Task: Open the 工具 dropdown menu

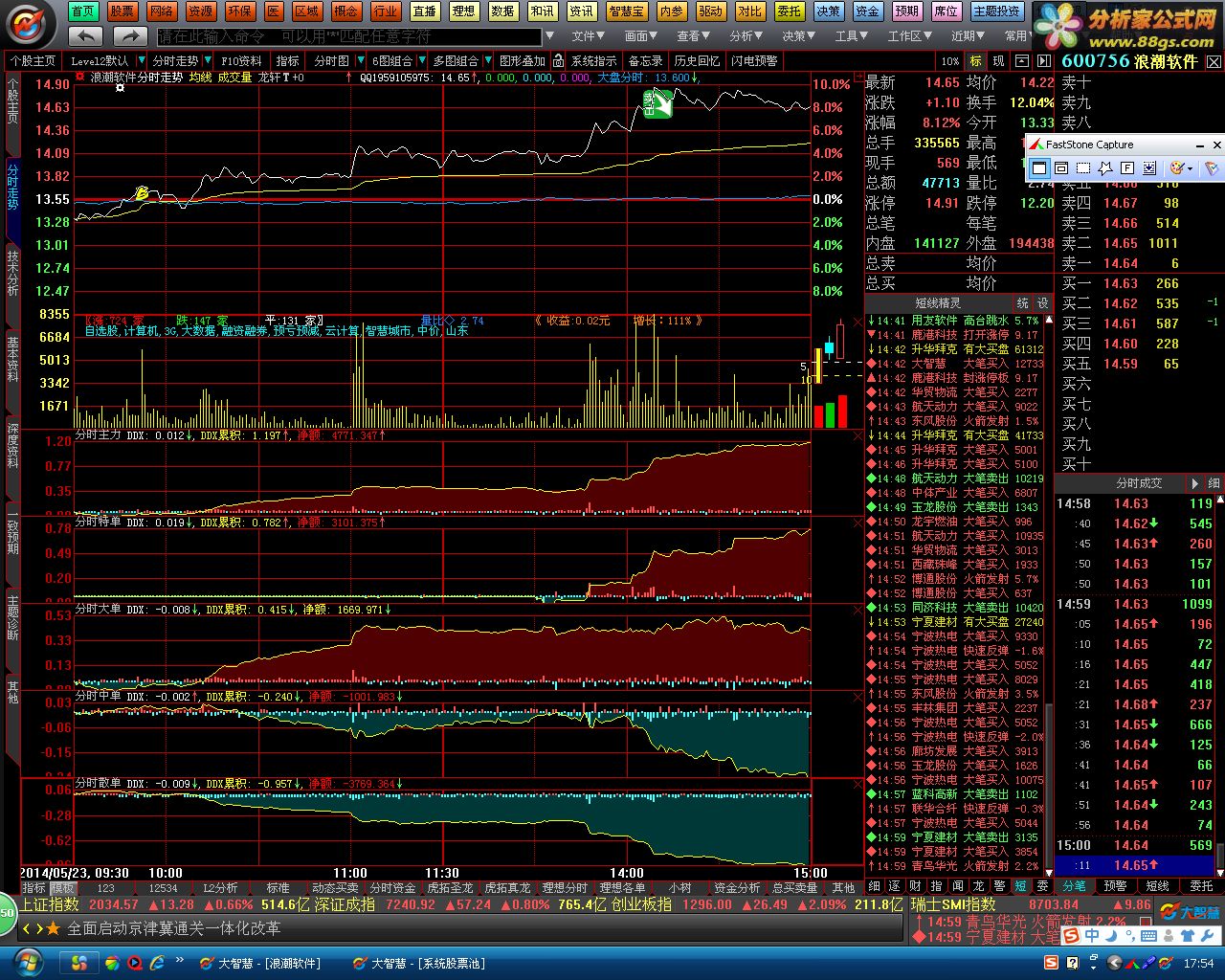Action: pyautogui.click(x=852, y=35)
